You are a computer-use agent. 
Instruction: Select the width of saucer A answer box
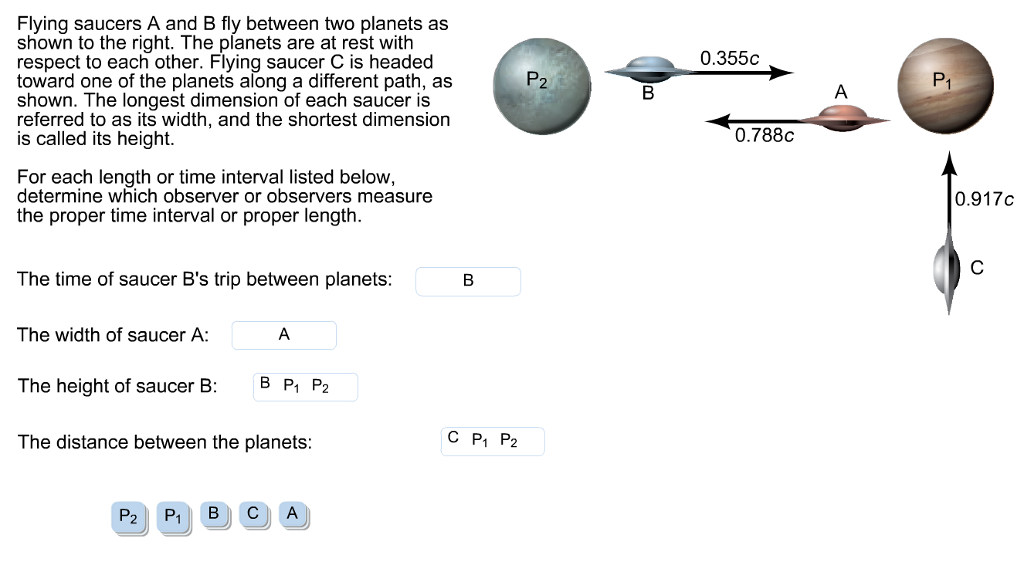284,335
